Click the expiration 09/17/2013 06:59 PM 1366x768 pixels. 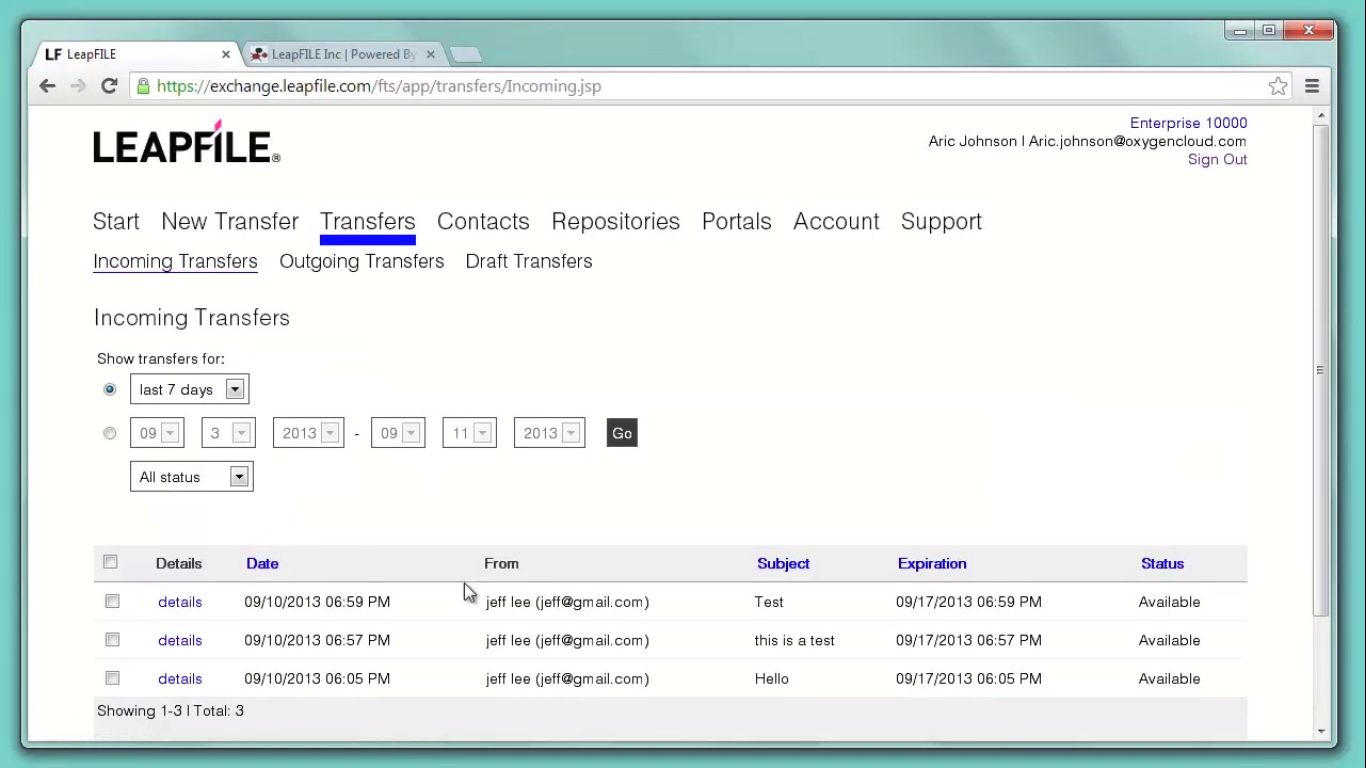point(969,602)
